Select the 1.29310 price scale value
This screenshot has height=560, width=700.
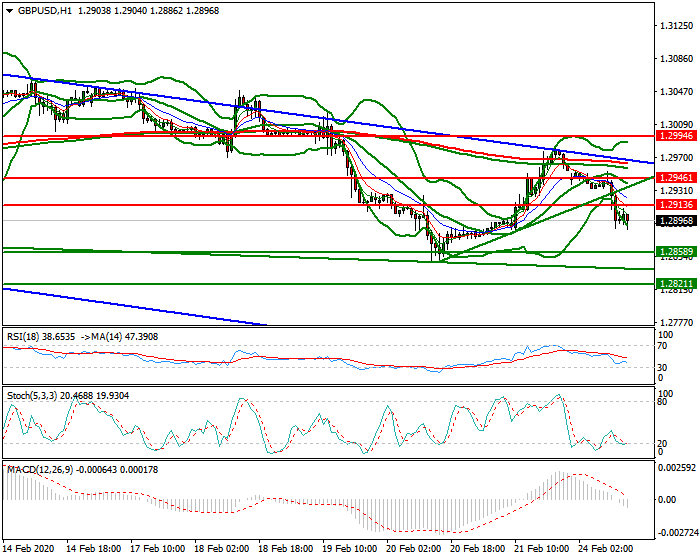pos(677,191)
